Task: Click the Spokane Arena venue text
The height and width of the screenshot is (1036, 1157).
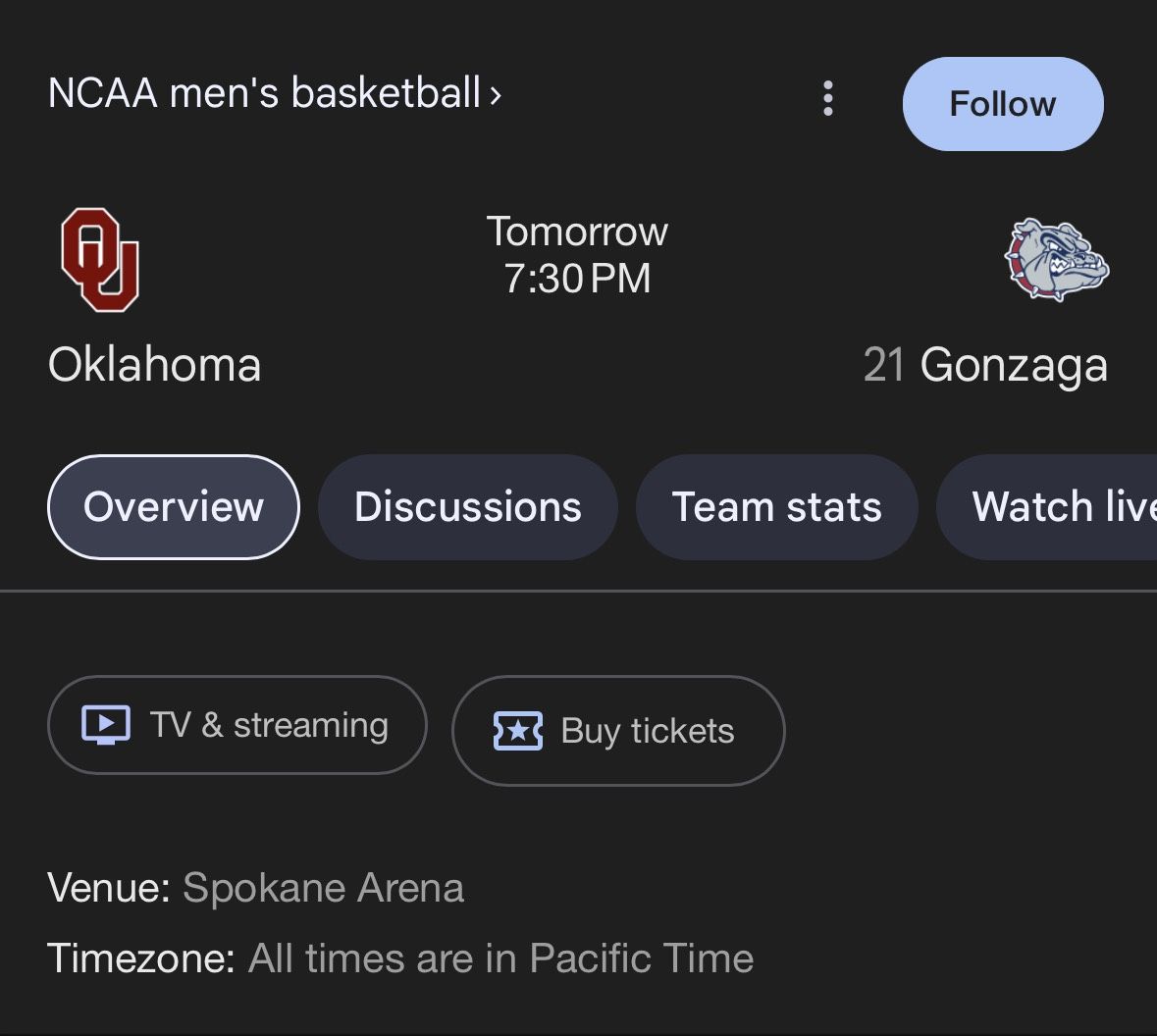Action: tap(322, 888)
